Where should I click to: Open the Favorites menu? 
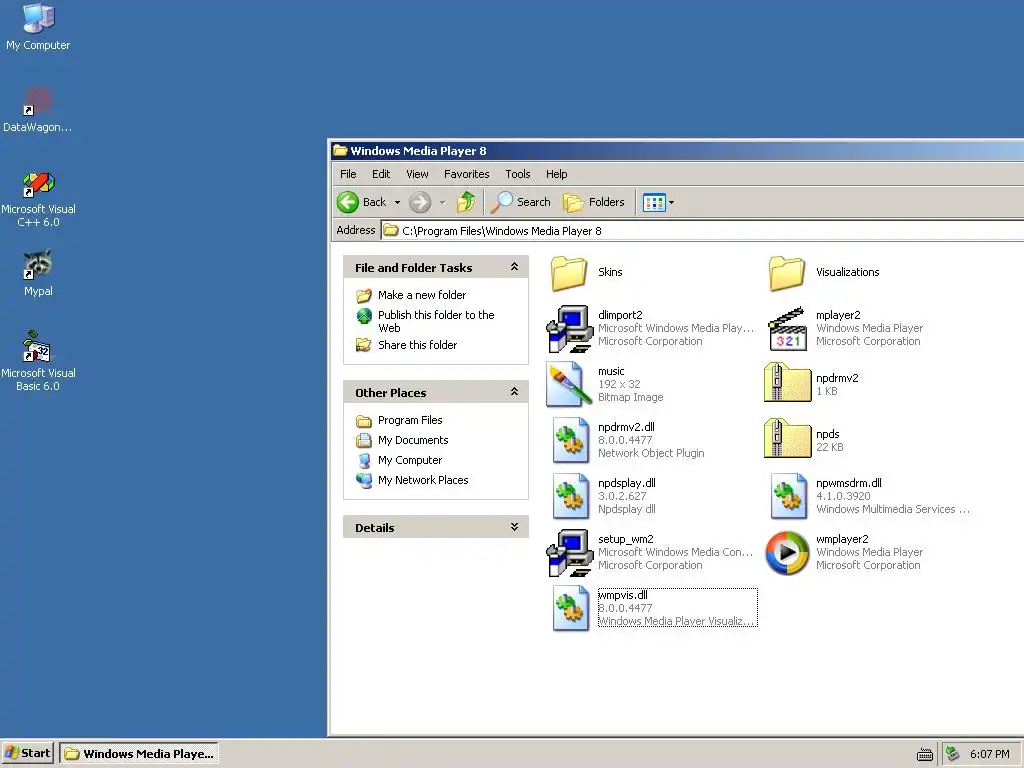click(x=466, y=174)
